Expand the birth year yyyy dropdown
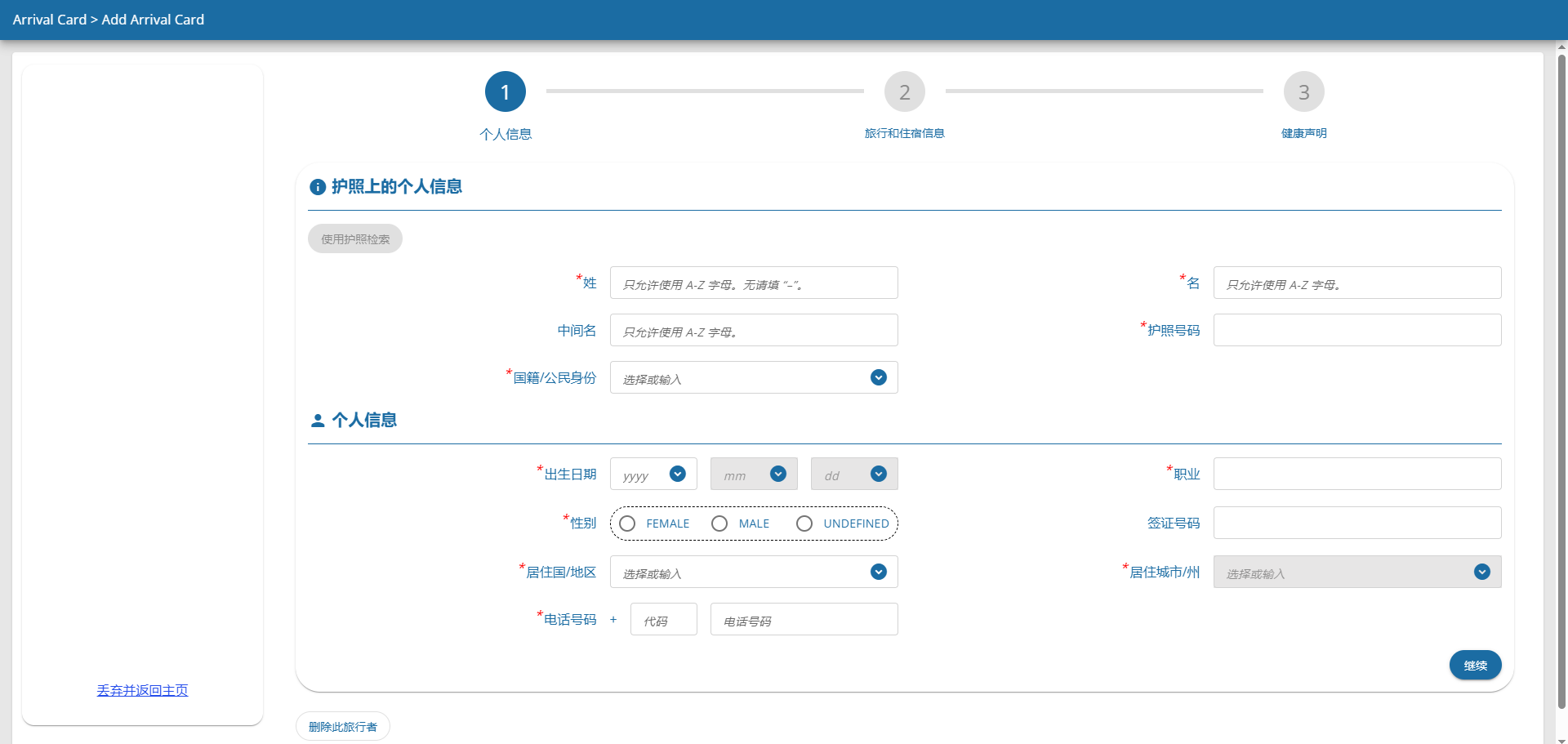This screenshot has height=744, width=1568. tap(678, 474)
